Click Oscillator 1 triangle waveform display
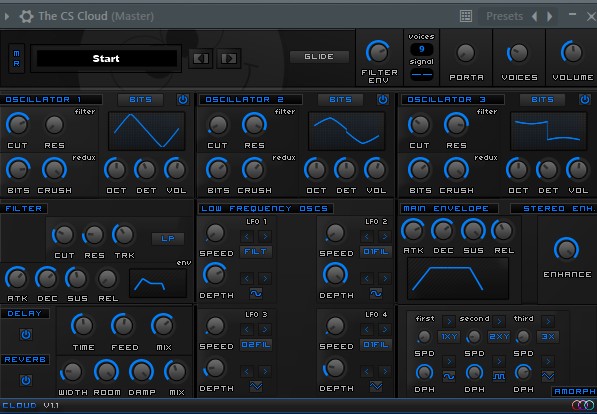The image size is (597, 414). (x=147, y=131)
